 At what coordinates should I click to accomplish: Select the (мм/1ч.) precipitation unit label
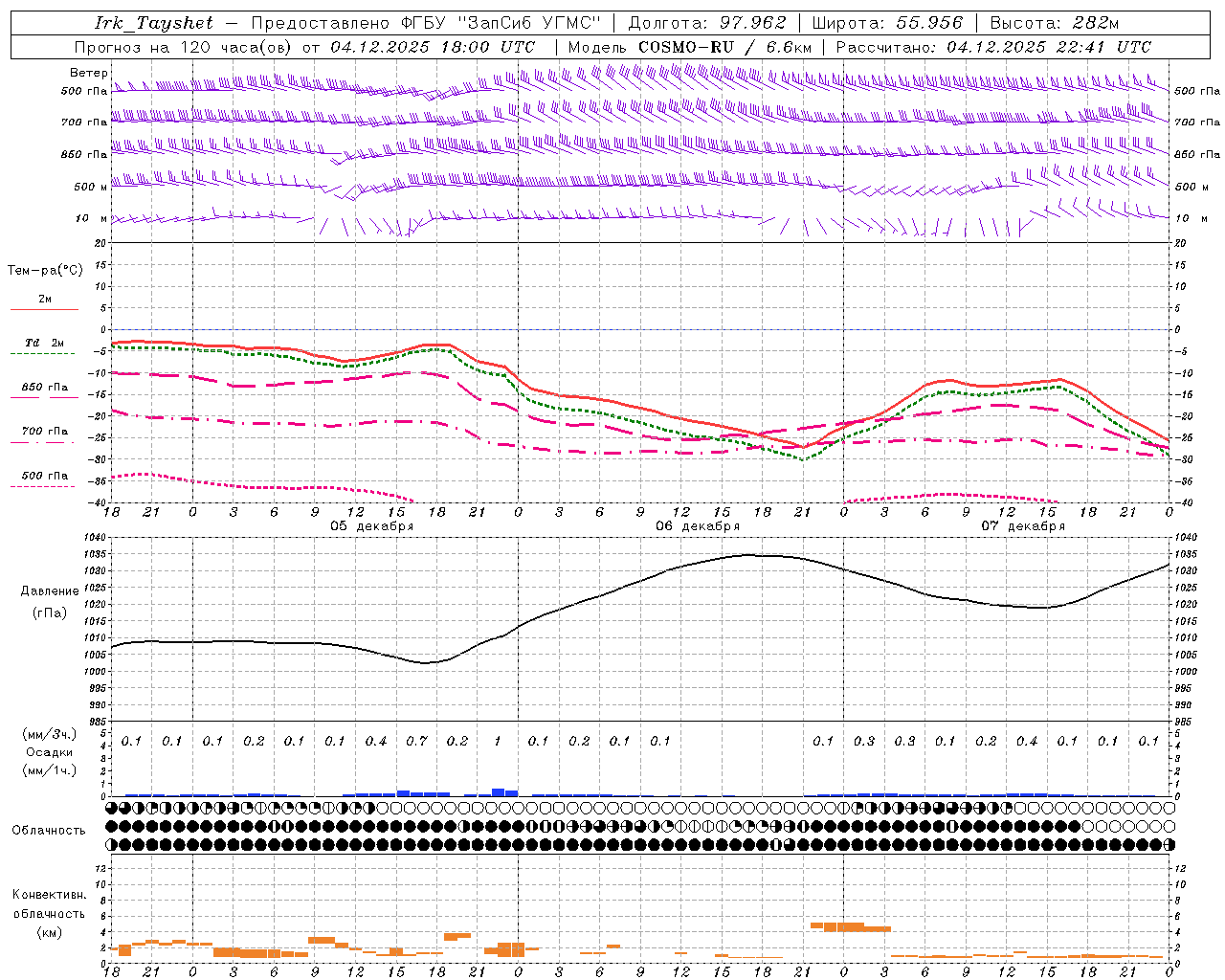pos(50,770)
